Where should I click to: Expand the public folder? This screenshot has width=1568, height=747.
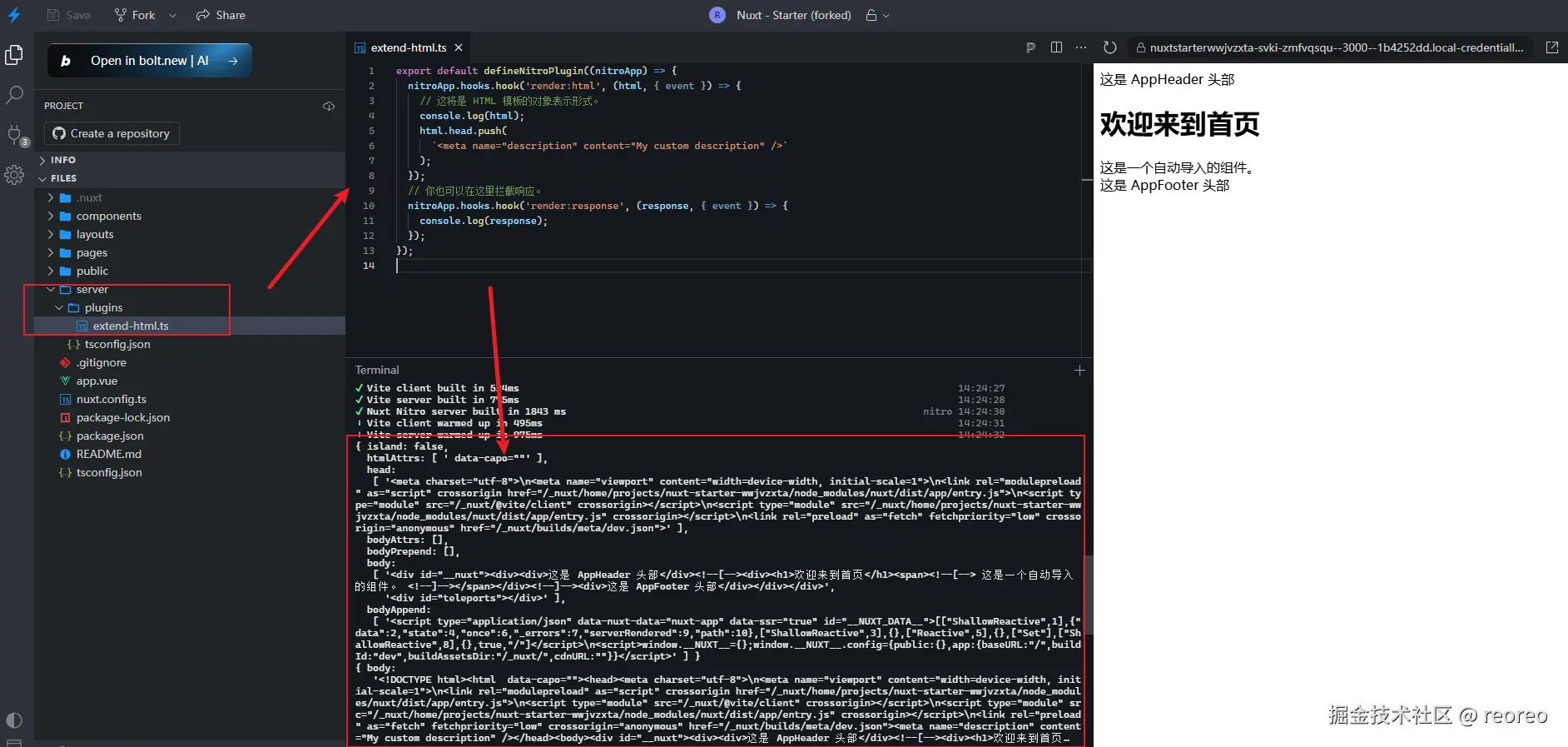190,271
